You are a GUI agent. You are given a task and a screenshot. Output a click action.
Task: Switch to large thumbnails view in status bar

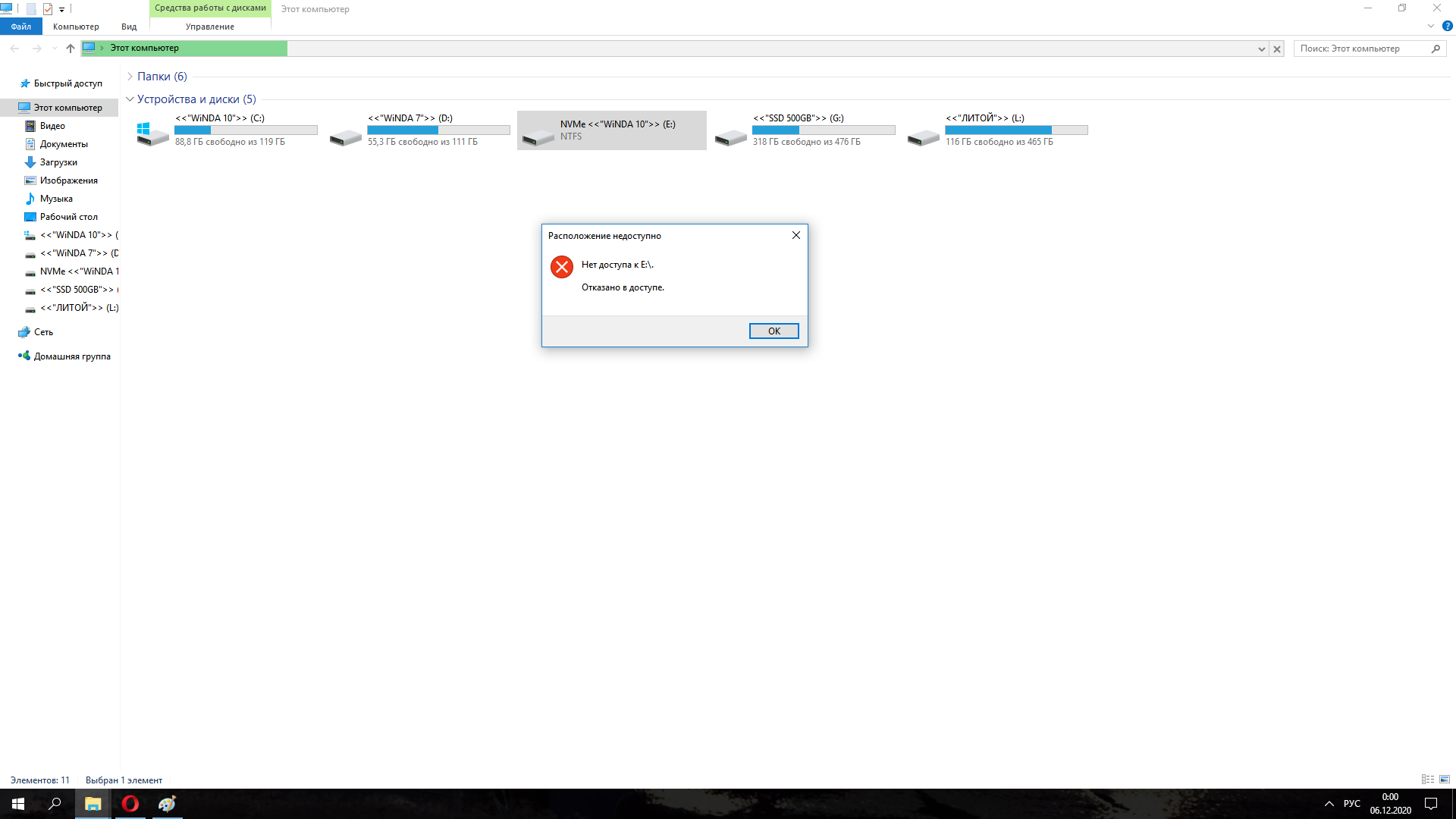tap(1445, 780)
